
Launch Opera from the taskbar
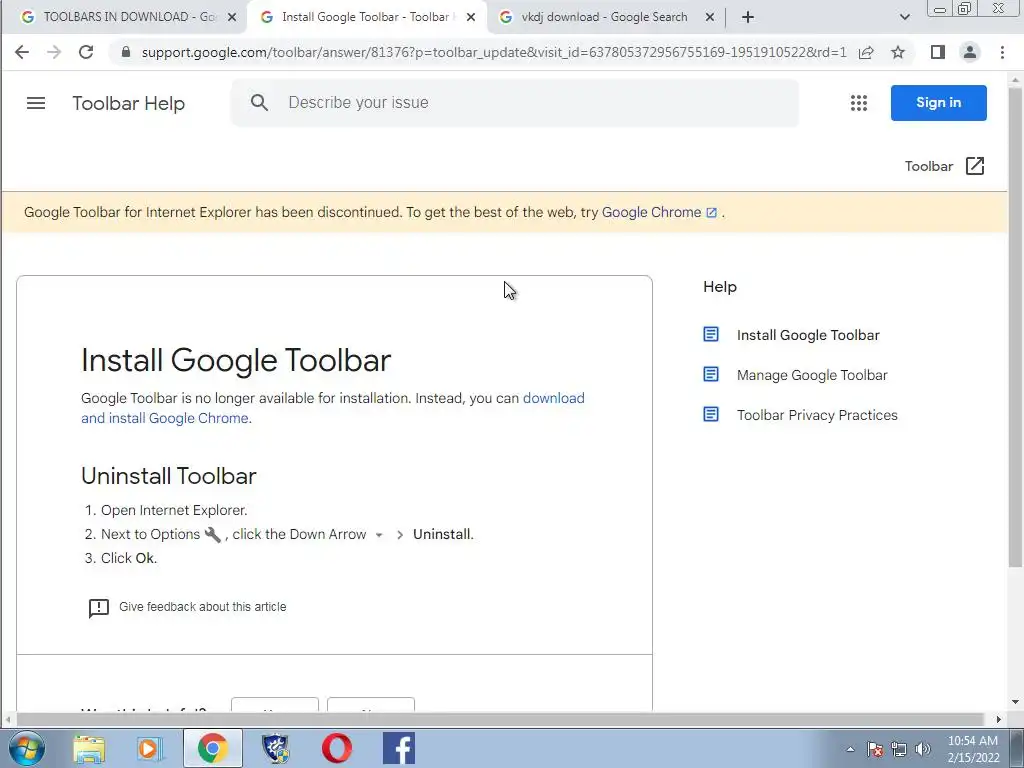337,748
